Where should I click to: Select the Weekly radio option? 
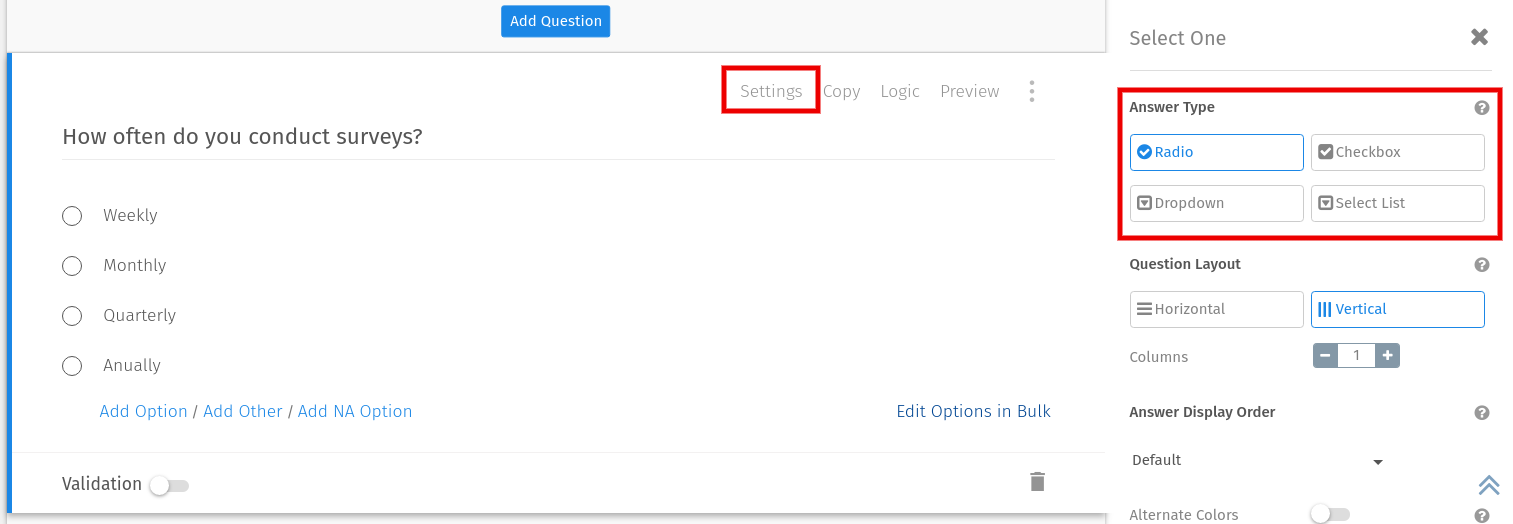[x=72, y=216]
